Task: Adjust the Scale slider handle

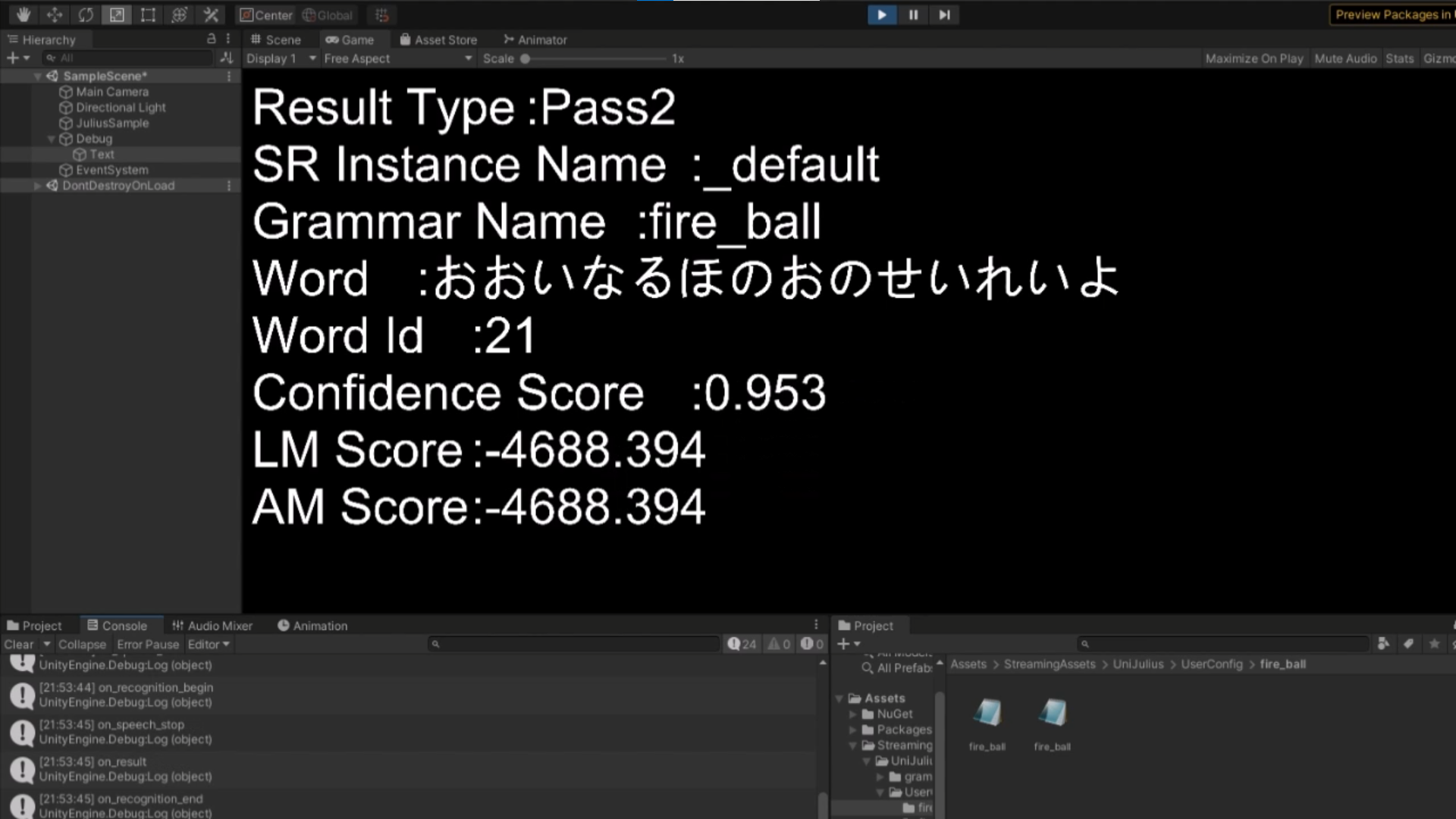Action: [x=525, y=58]
